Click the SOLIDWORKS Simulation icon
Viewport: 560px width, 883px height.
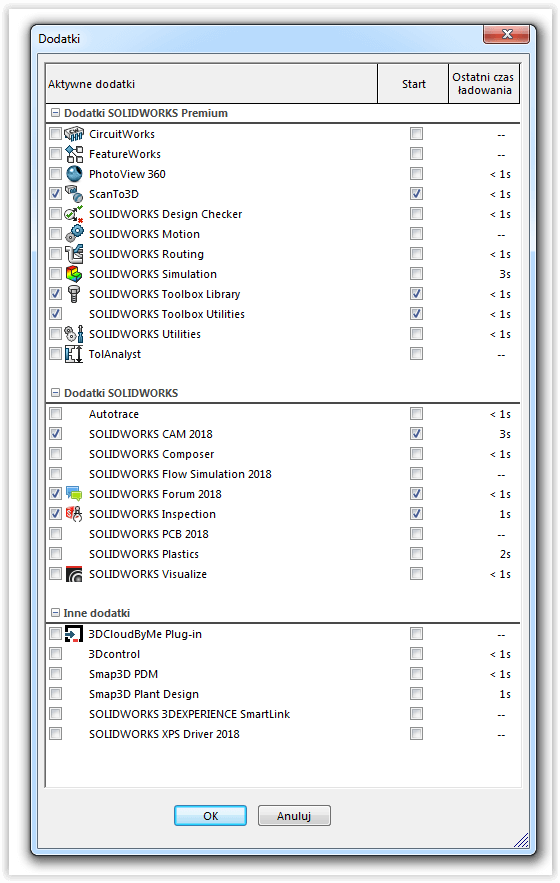point(74,274)
